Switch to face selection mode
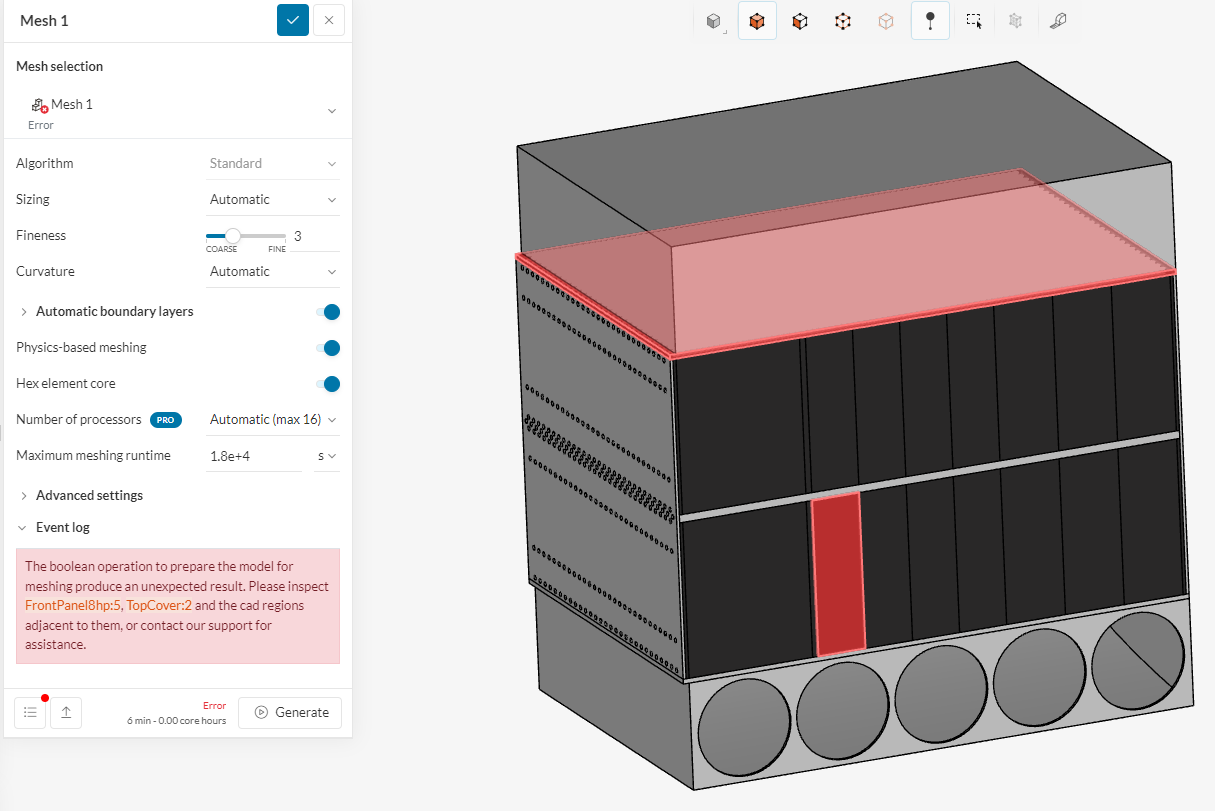The width and height of the screenshot is (1215, 811). click(800, 21)
